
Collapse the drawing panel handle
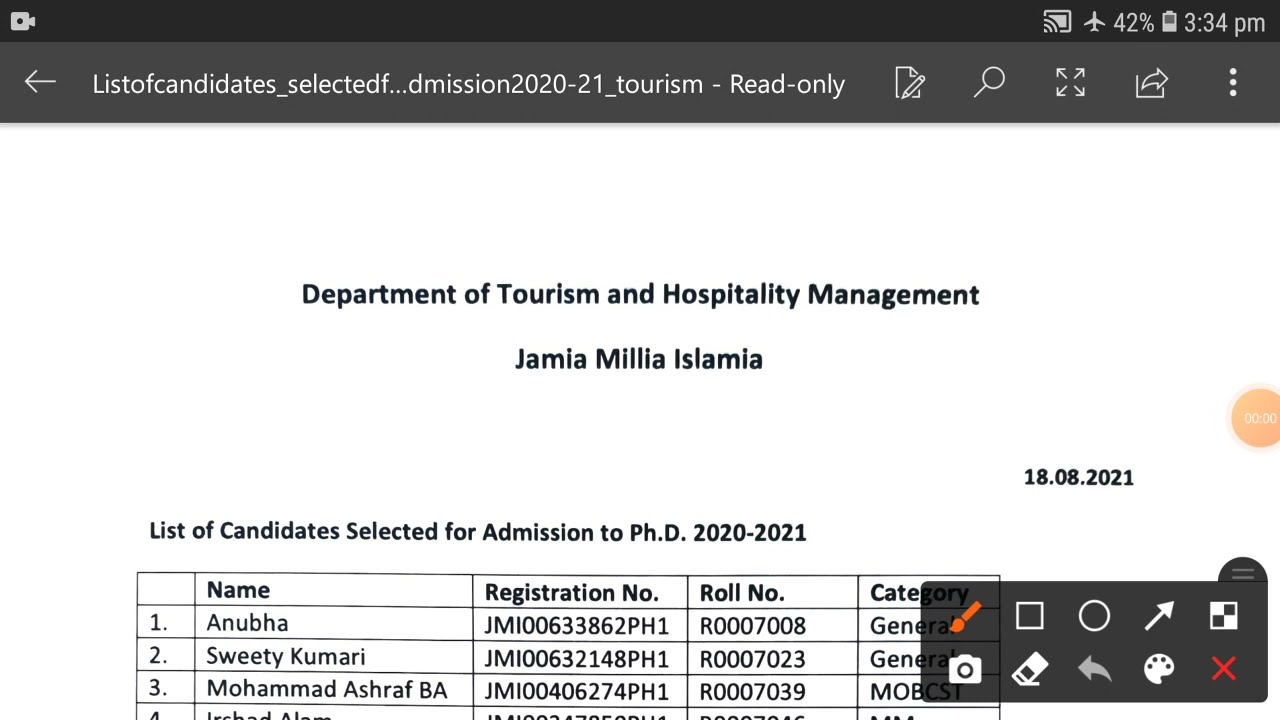click(x=1243, y=574)
